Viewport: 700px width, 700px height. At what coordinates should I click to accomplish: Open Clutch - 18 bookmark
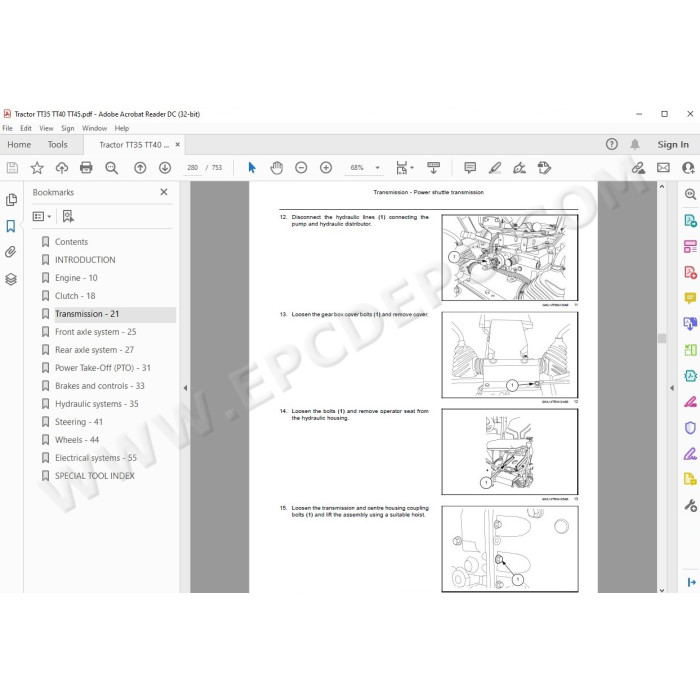(75, 296)
